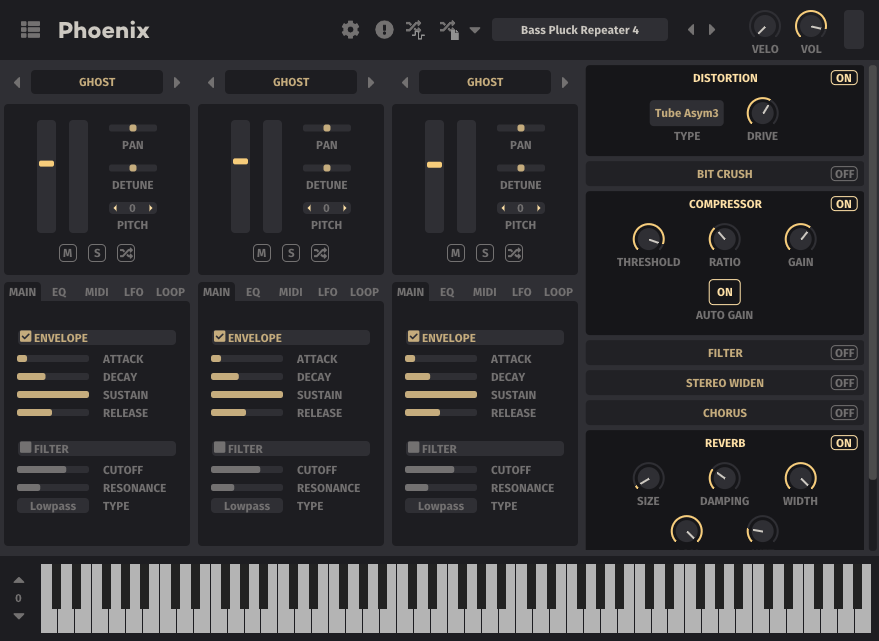Turn on the master FILTER effect

pyautogui.click(x=844, y=353)
